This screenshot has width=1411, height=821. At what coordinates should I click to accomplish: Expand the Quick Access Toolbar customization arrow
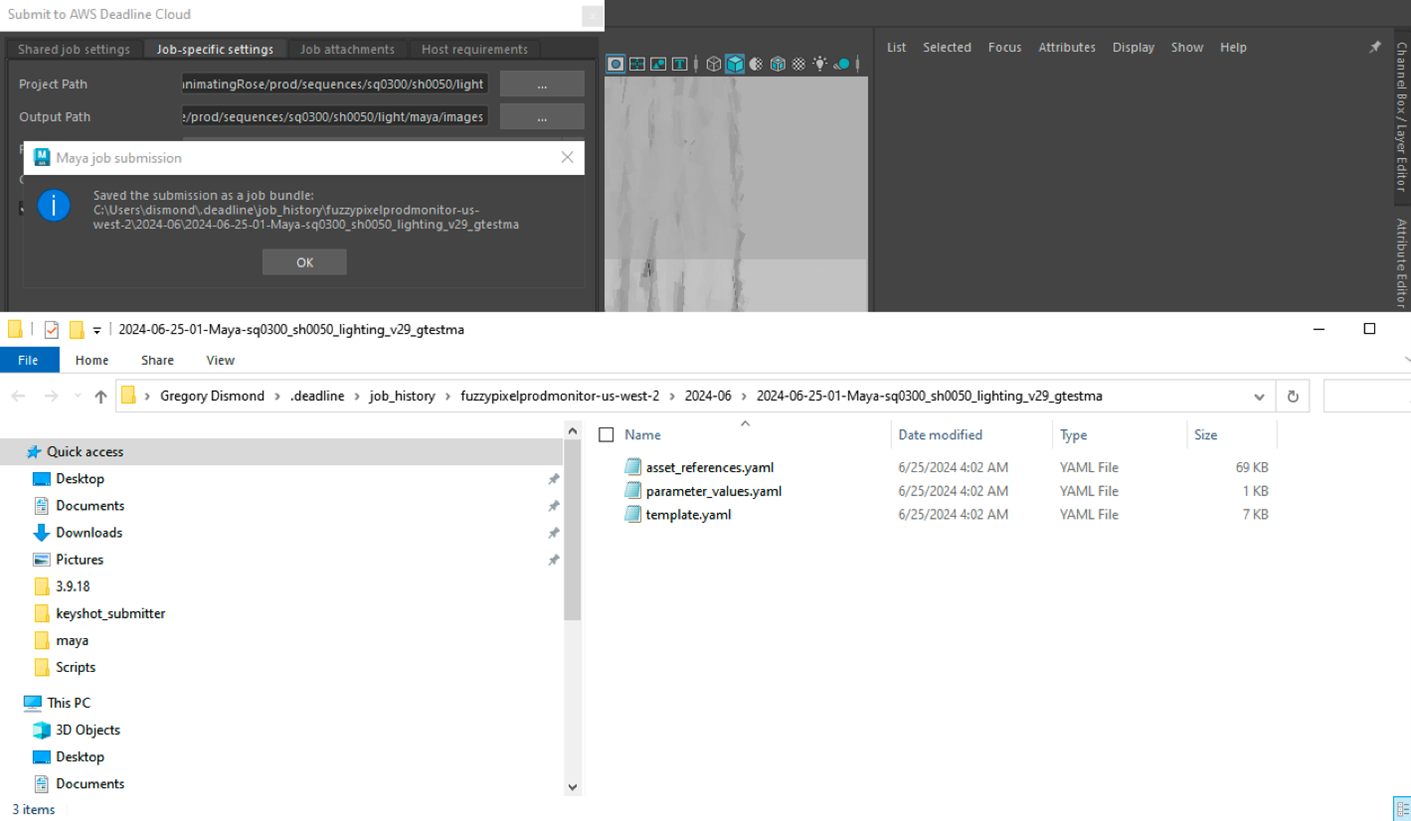96,329
